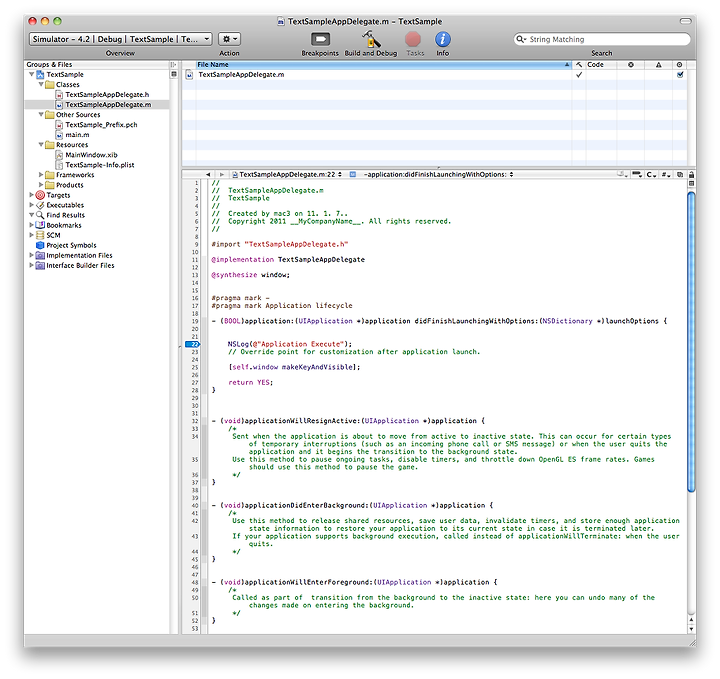The width and height of the screenshot is (720, 679).
Task: Toggle the Breakpoints toolbar icon
Action: [x=320, y=39]
